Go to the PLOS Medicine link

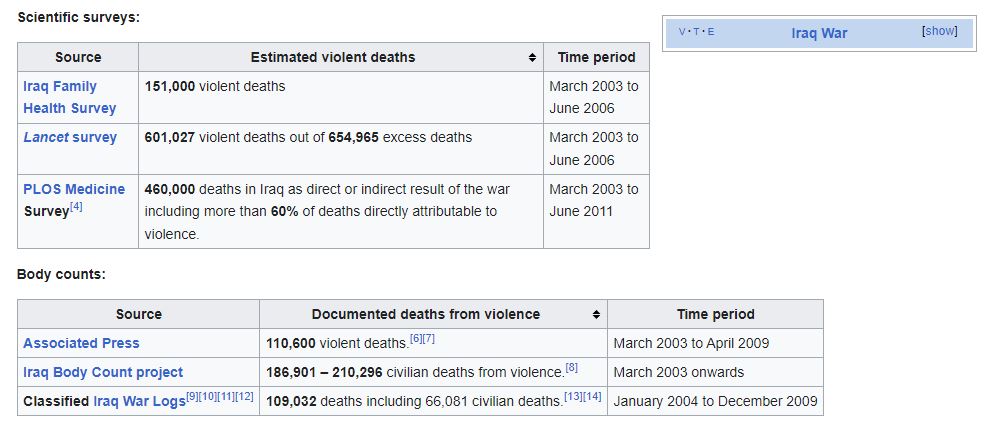(74, 189)
